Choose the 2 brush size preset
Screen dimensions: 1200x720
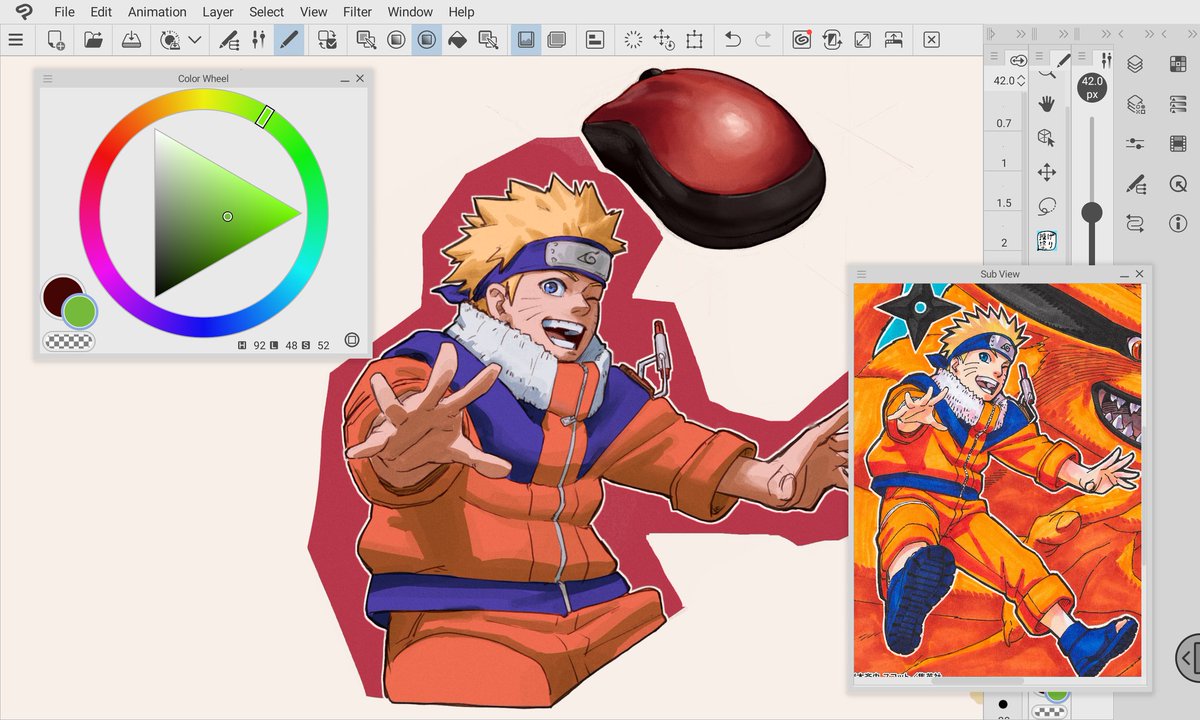(1004, 243)
